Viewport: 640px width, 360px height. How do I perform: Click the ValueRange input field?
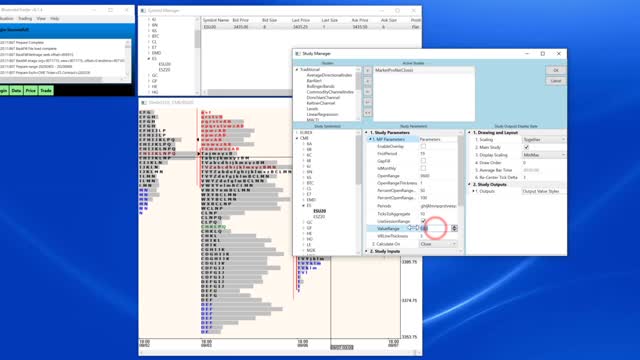435,229
